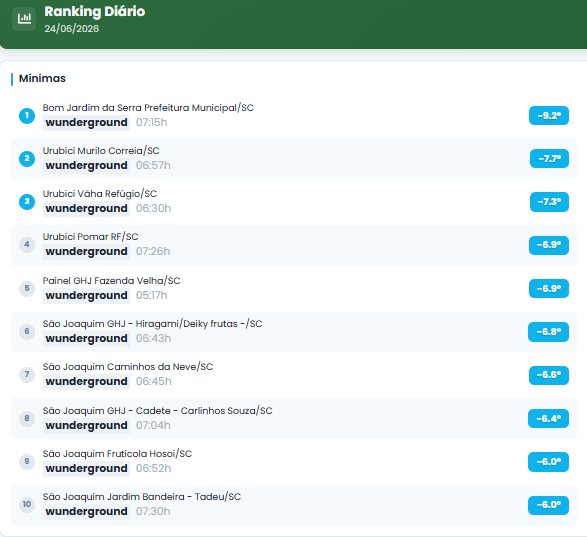587x537 pixels.
Task: Click the rank 10 badge for Jardim Bandeira - Tadeu
Action: (x=27, y=504)
